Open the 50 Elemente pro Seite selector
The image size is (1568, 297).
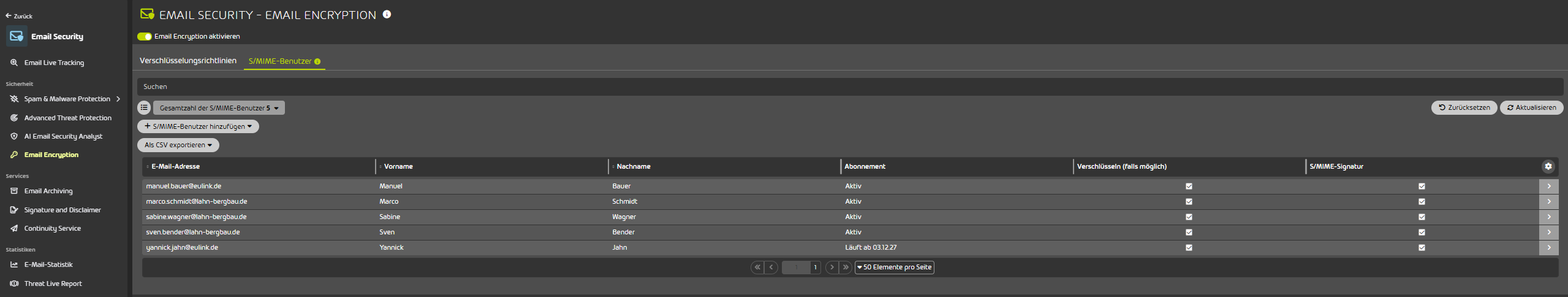pyautogui.click(x=894, y=268)
